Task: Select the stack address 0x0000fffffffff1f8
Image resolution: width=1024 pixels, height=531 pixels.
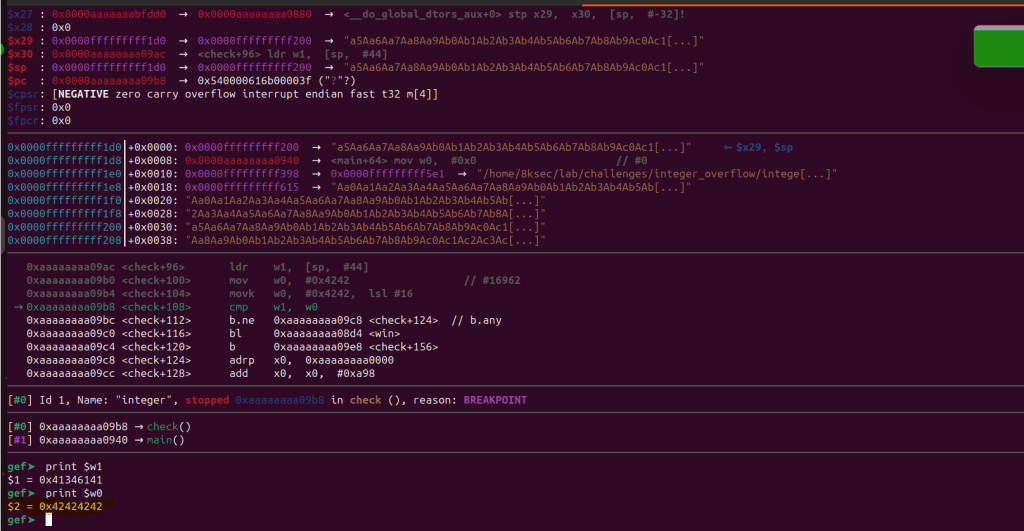Action: pos(65,214)
